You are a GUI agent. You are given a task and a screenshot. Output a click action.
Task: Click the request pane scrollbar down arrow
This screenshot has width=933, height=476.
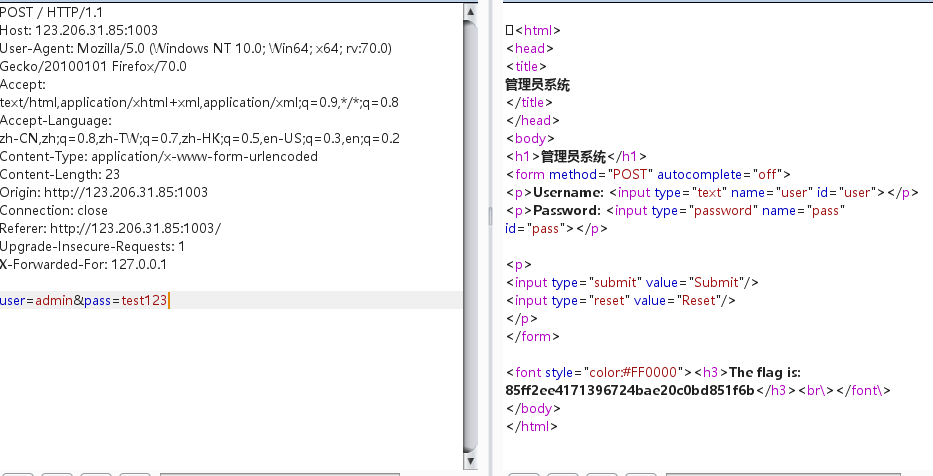click(x=470, y=461)
